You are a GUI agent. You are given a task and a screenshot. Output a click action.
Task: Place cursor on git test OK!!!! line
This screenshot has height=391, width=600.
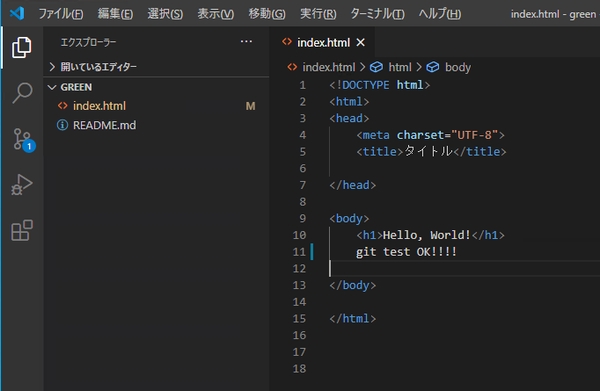[406, 252]
